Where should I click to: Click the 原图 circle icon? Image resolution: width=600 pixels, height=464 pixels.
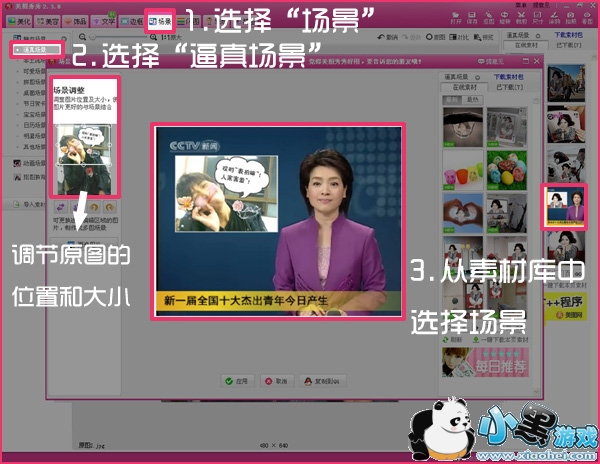point(435,37)
